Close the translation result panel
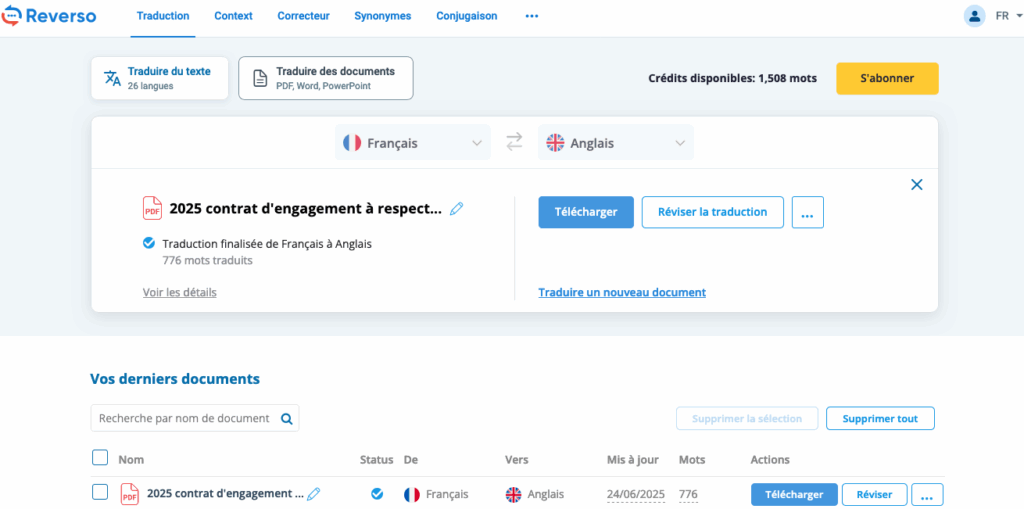1024x509 pixels. tap(916, 184)
